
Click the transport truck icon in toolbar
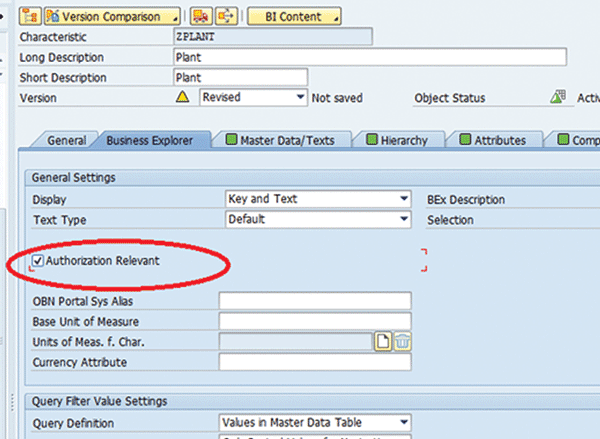pyautogui.click(x=200, y=16)
